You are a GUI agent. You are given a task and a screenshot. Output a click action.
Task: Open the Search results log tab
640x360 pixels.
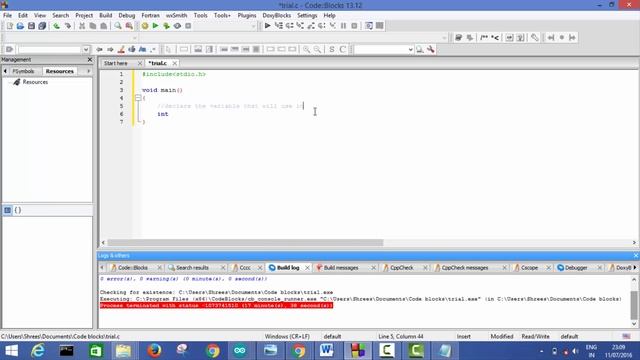pyautogui.click(x=192, y=268)
